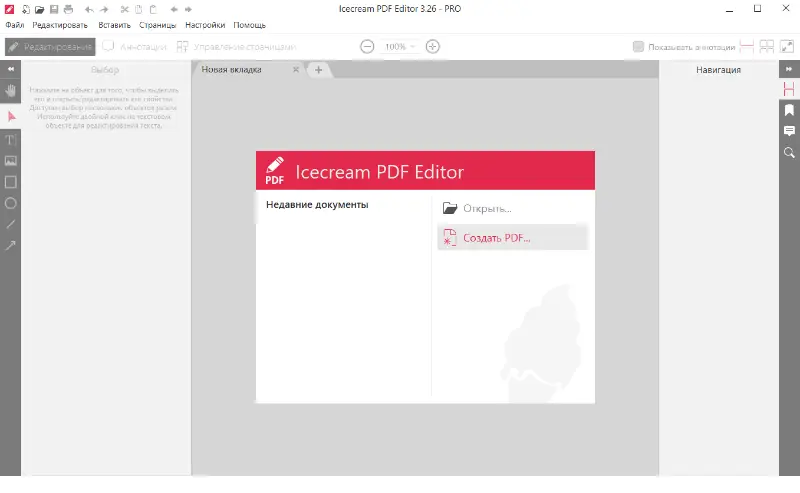The height and width of the screenshot is (493, 800).
Task: Open the 'Настройки' menu
Action: click(205, 25)
